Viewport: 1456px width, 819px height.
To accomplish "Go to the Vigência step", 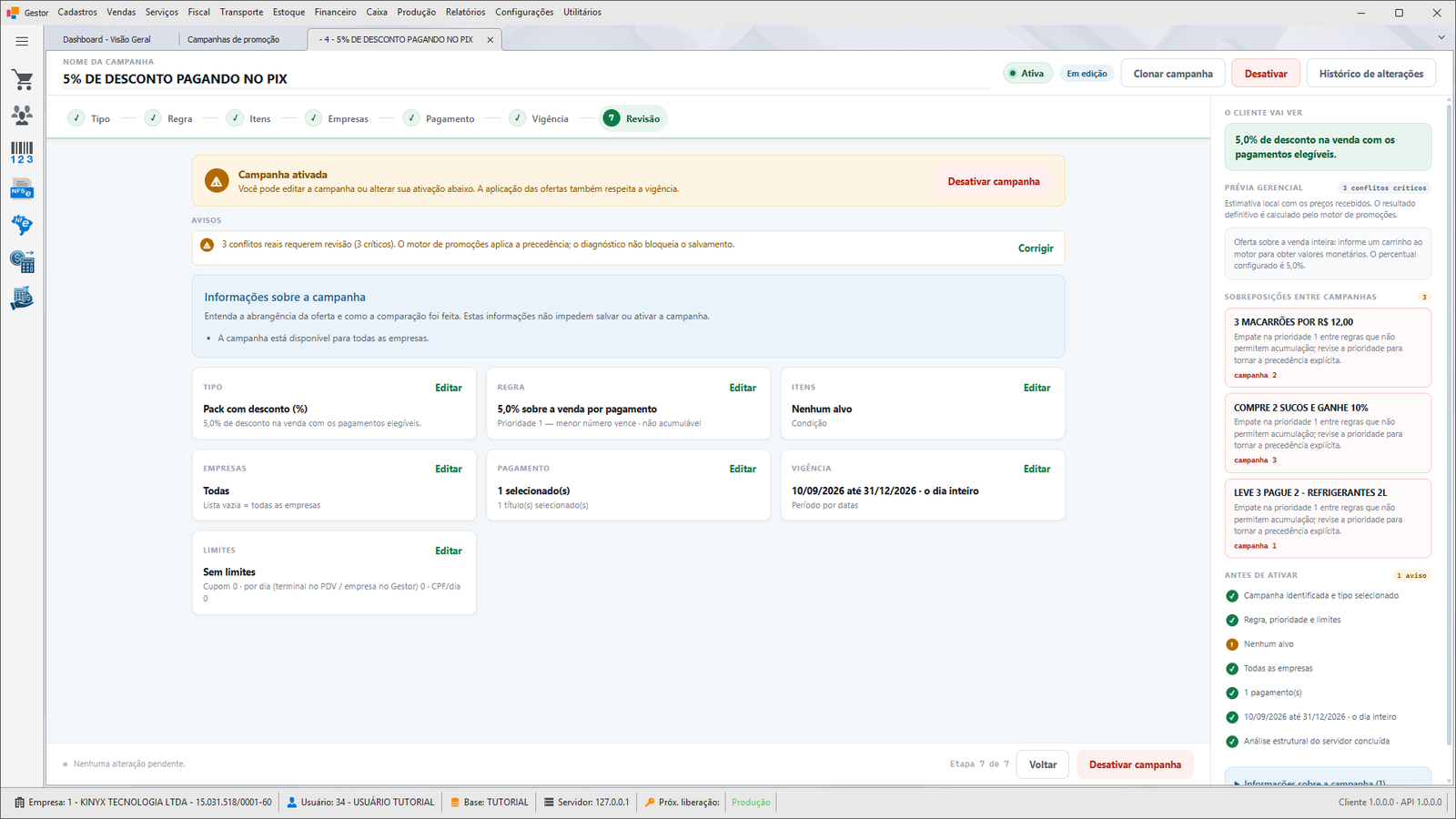I will coord(540,119).
